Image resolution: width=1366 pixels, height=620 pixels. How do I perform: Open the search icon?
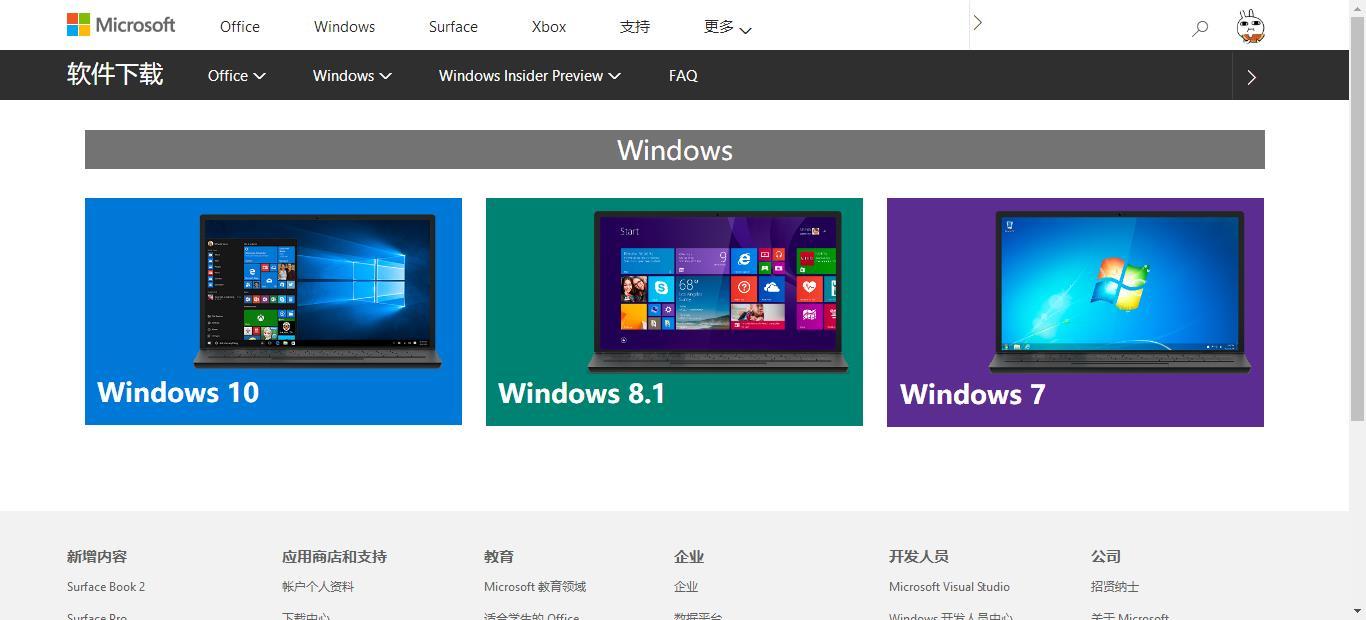[1199, 27]
